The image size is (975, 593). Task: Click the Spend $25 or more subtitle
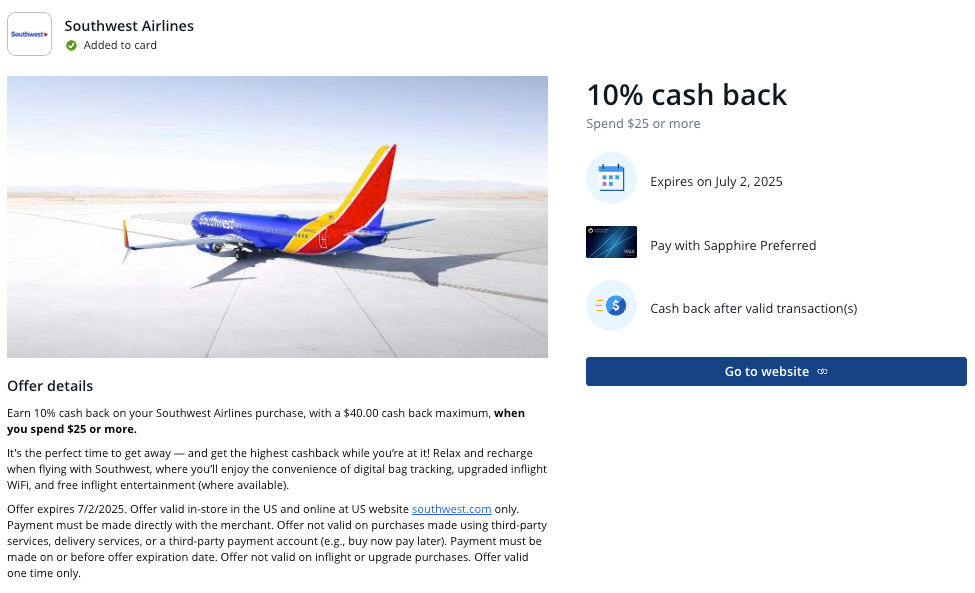[643, 124]
